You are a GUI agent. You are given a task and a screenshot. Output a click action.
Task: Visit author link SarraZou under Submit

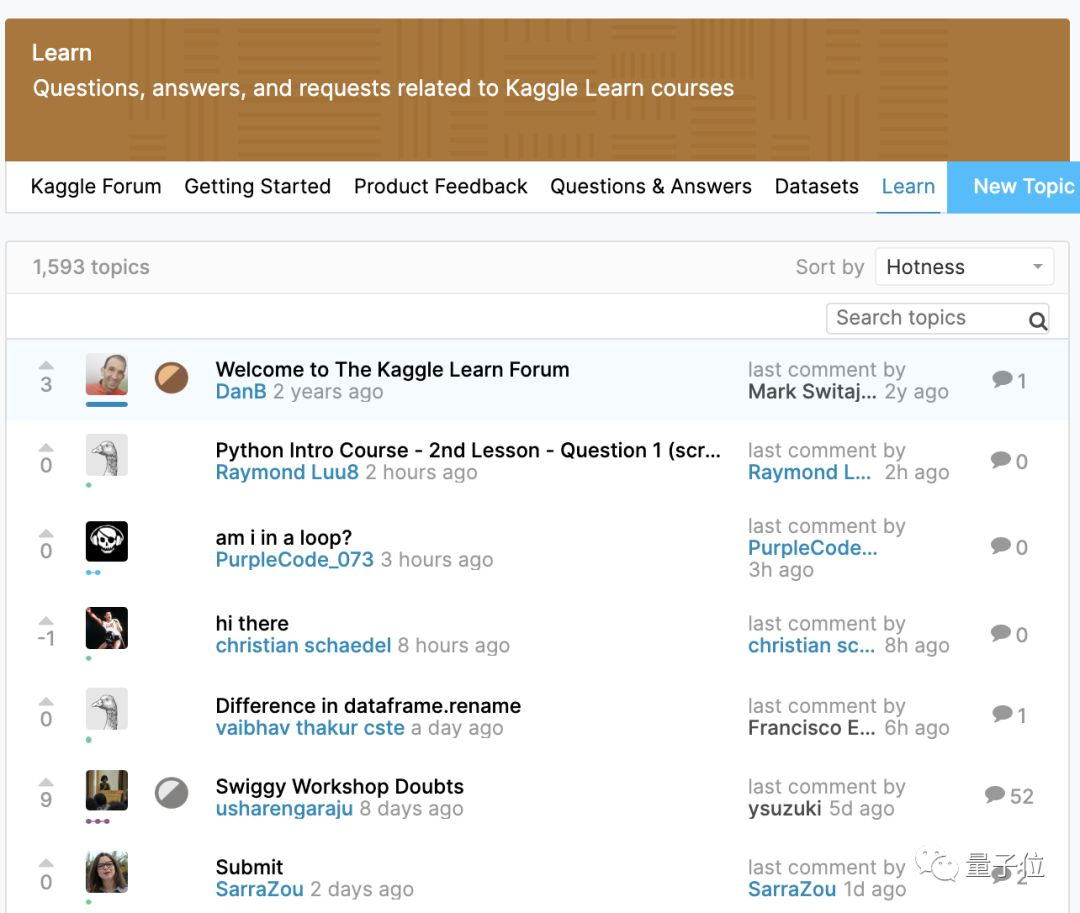pos(260,889)
